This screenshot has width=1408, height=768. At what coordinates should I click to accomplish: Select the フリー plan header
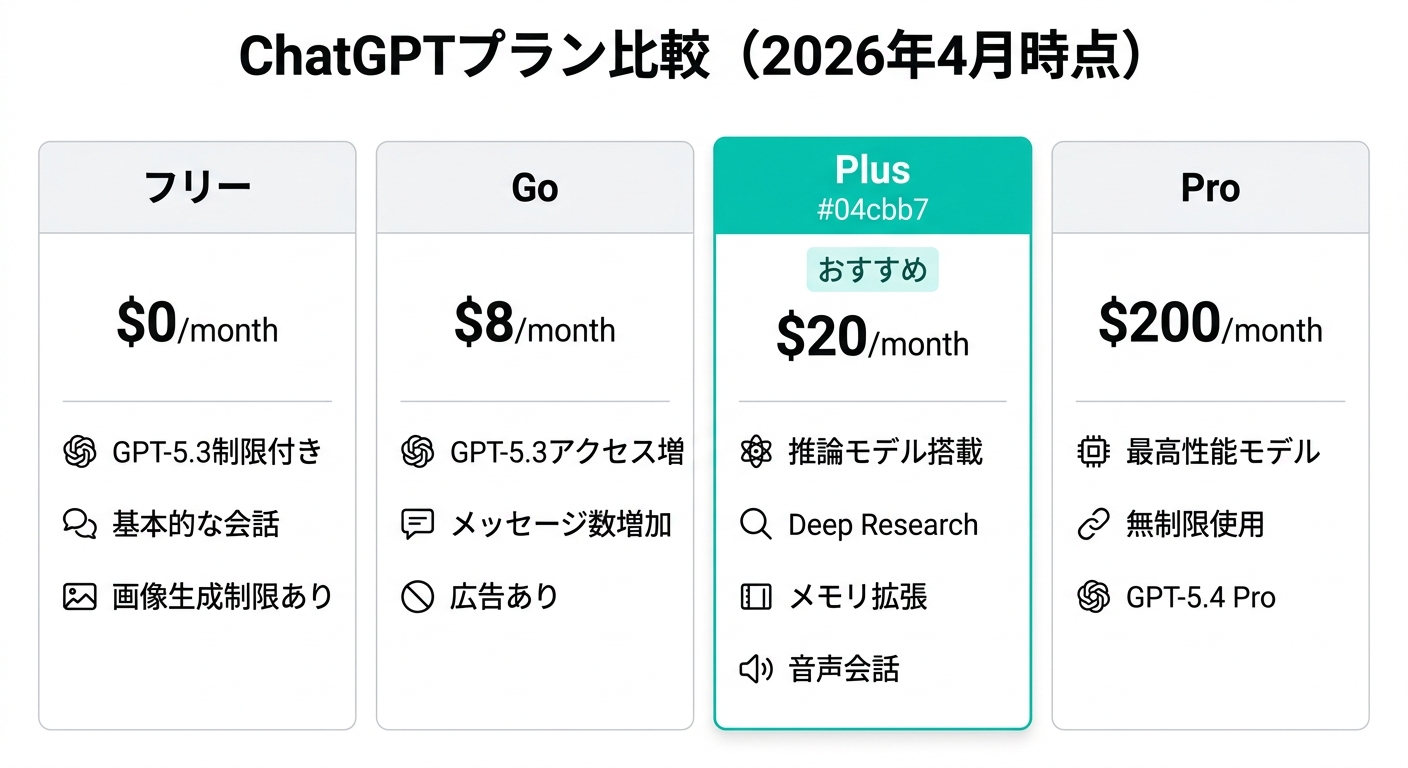197,188
